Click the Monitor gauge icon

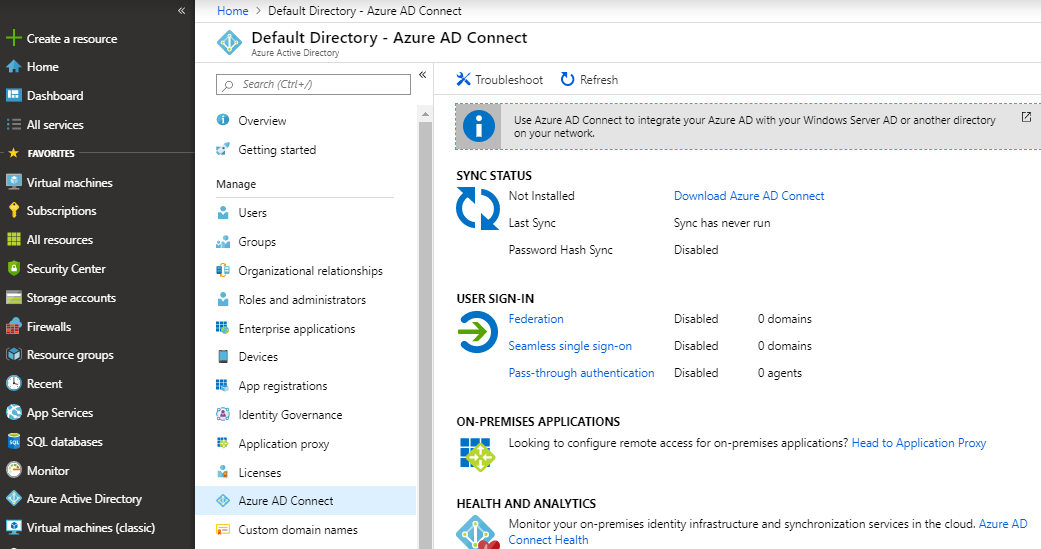coord(13,470)
